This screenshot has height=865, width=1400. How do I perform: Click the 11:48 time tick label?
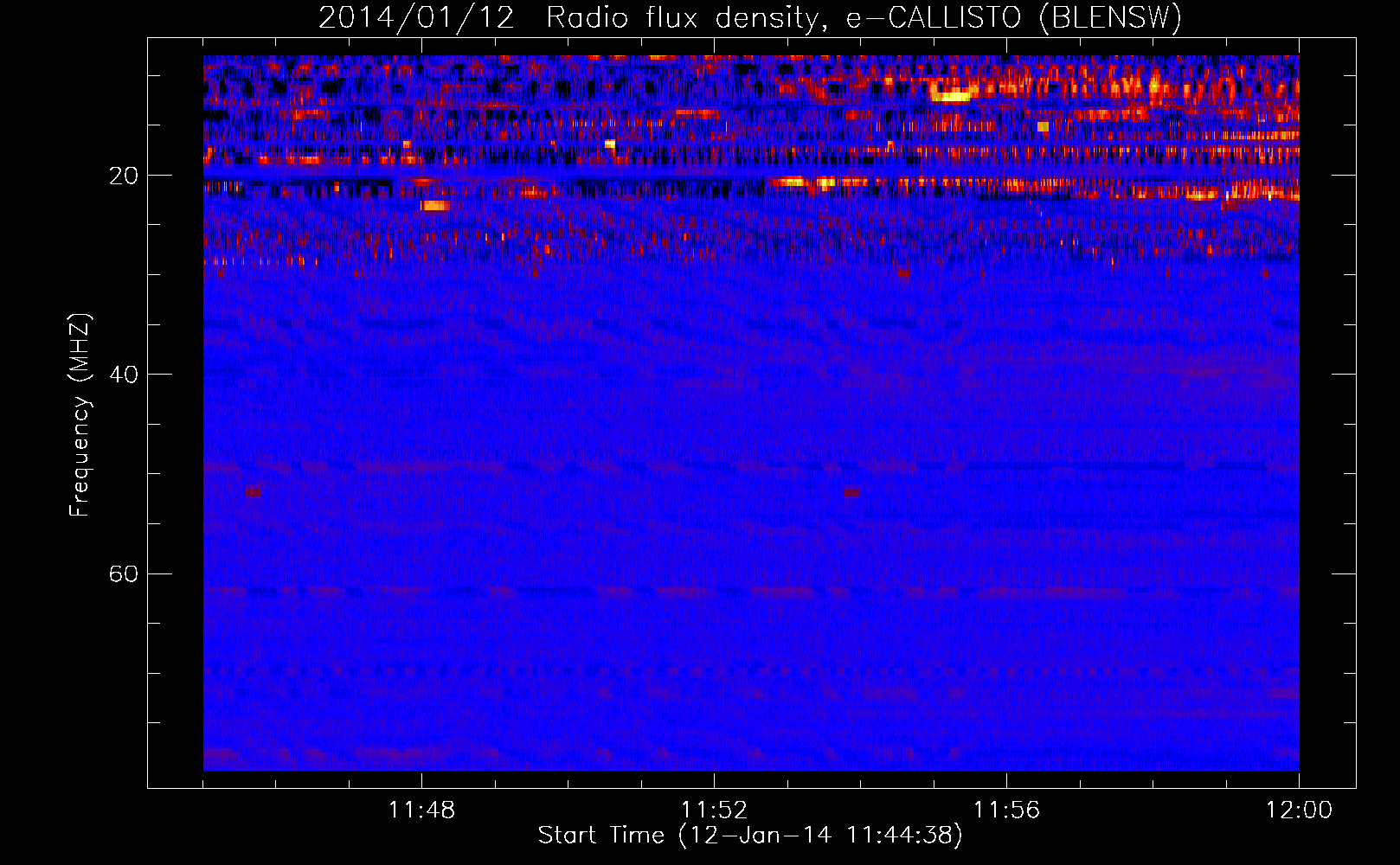pyautogui.click(x=421, y=810)
